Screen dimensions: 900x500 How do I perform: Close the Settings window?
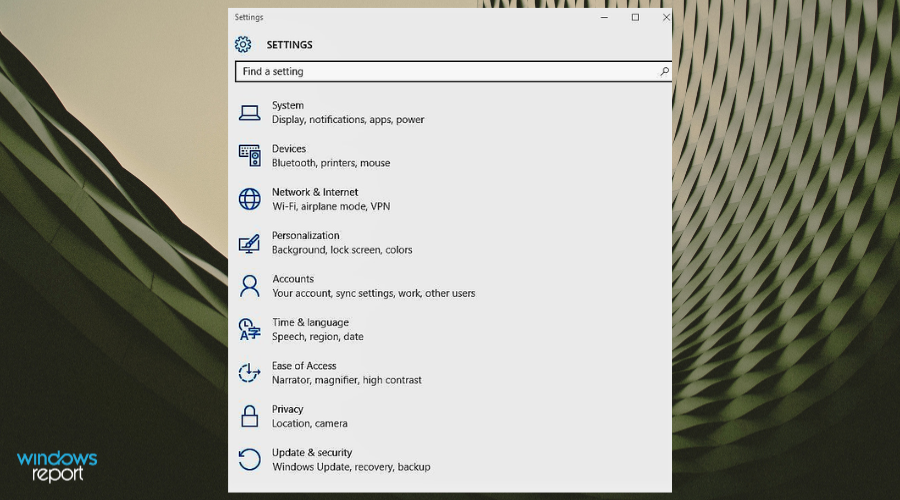coord(666,17)
